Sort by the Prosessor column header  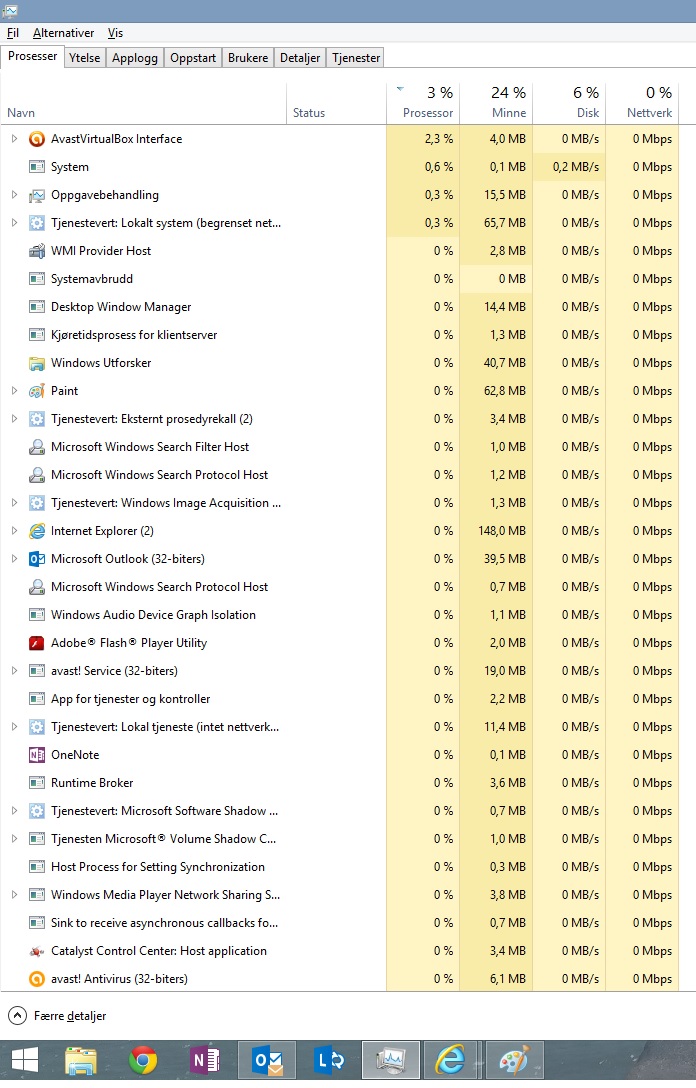click(x=423, y=102)
